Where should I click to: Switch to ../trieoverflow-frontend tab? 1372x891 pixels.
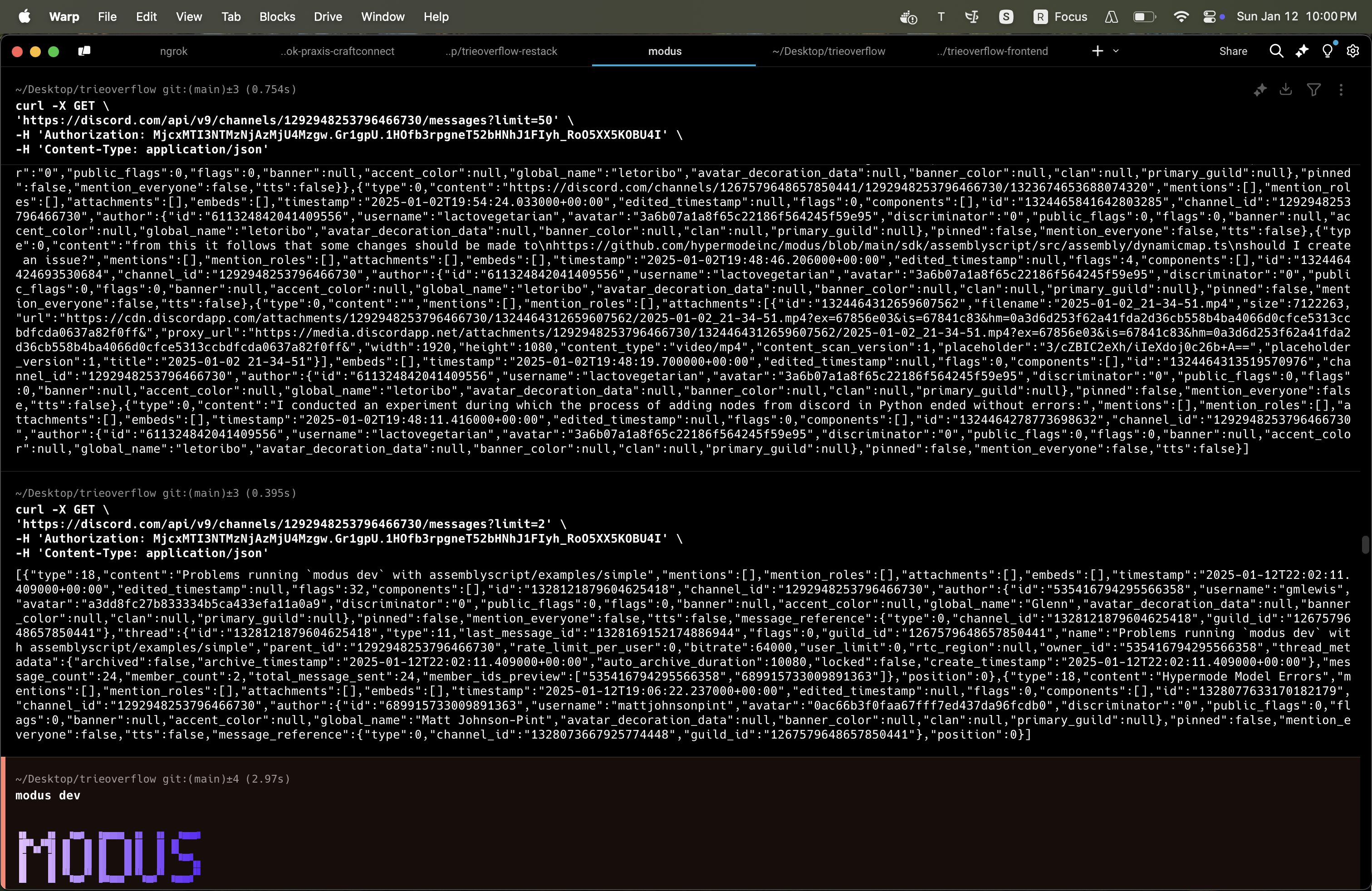(x=992, y=51)
